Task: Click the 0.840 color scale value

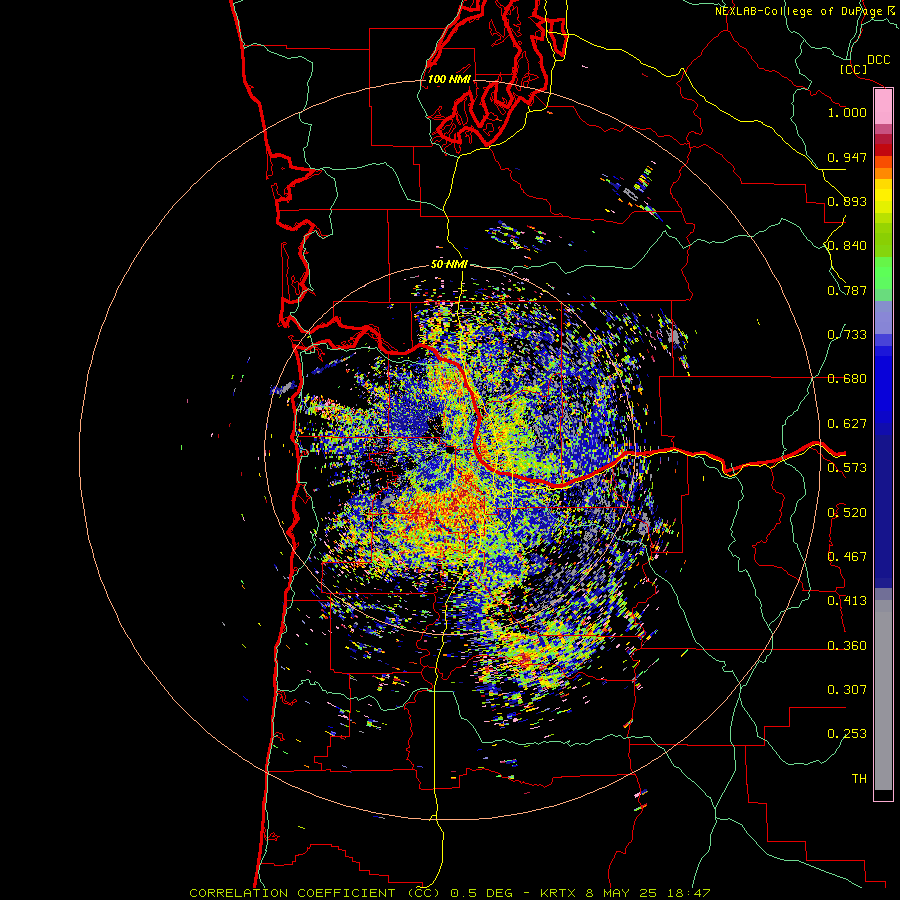Action: pos(847,246)
